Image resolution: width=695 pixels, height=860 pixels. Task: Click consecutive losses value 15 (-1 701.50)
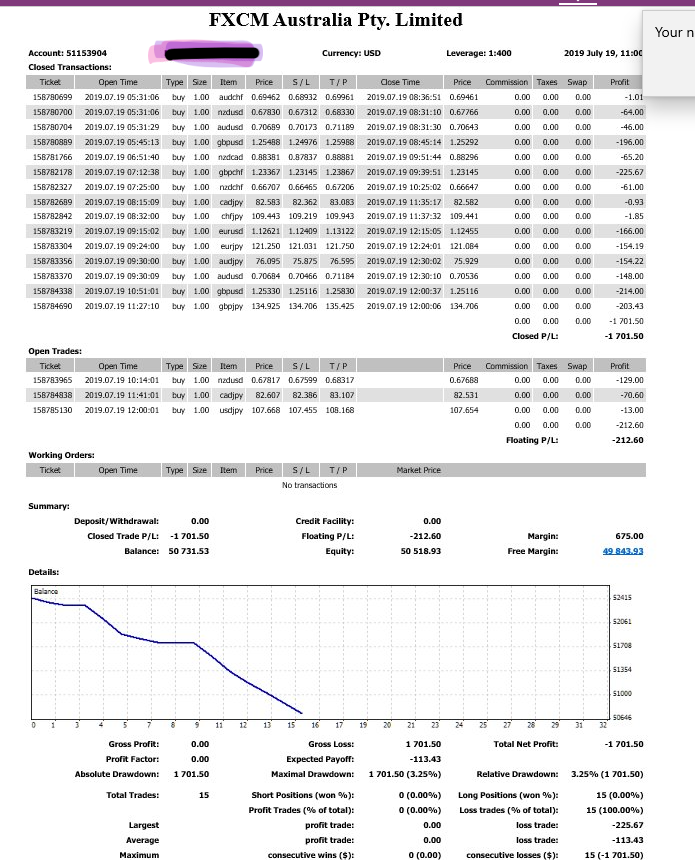[x=614, y=855]
